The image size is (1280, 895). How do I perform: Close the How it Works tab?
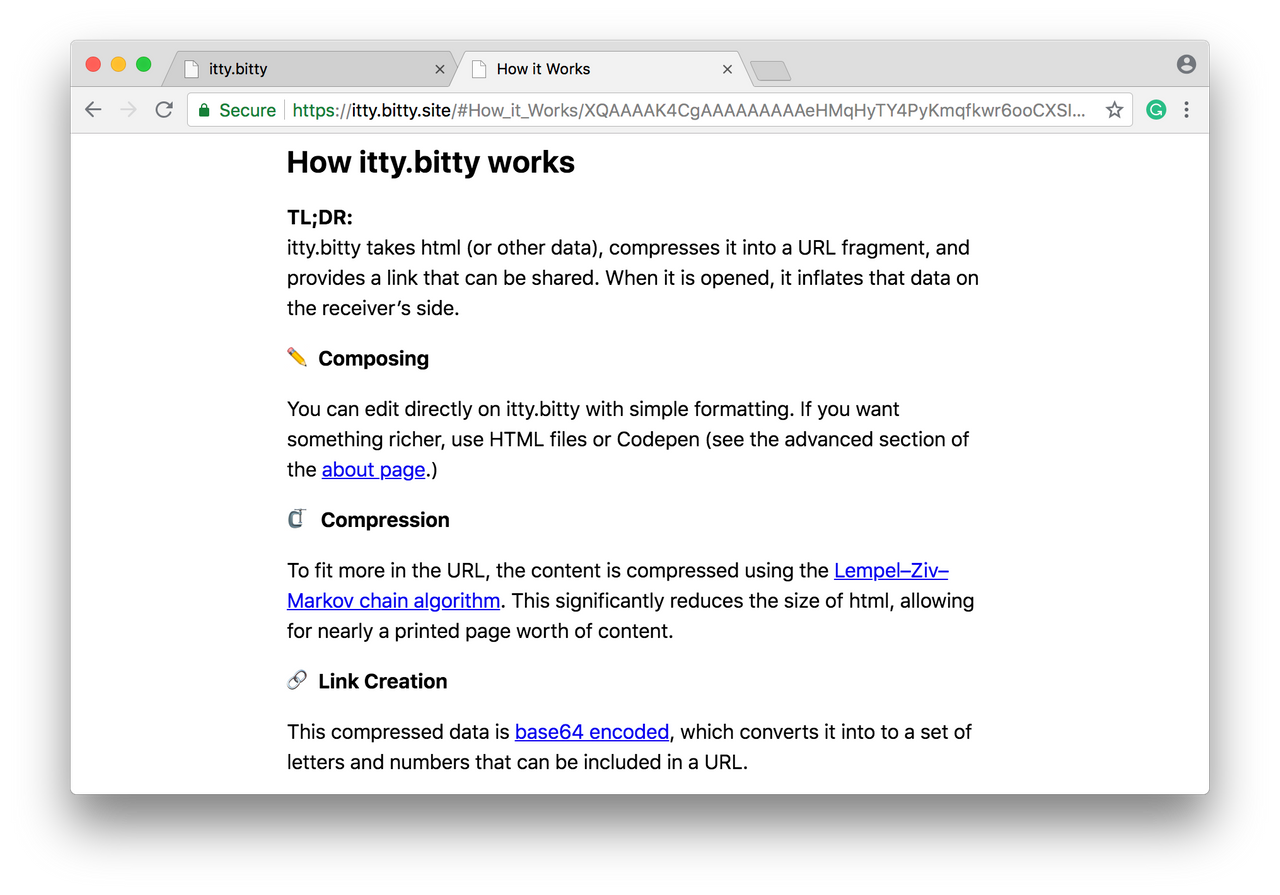pyautogui.click(x=727, y=69)
